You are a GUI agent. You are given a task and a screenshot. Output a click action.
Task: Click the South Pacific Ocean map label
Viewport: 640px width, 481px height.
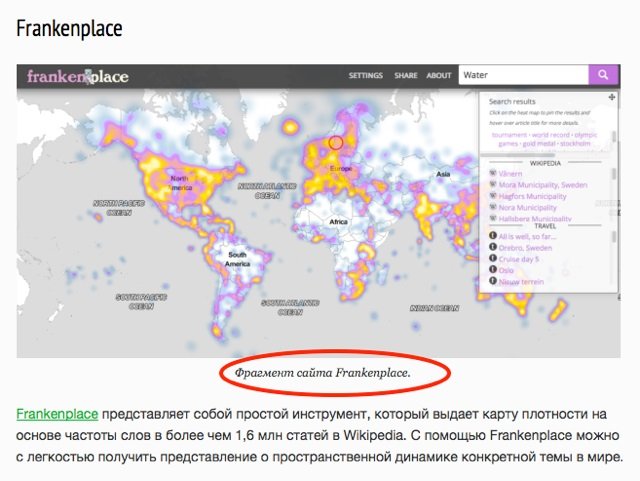(141, 301)
